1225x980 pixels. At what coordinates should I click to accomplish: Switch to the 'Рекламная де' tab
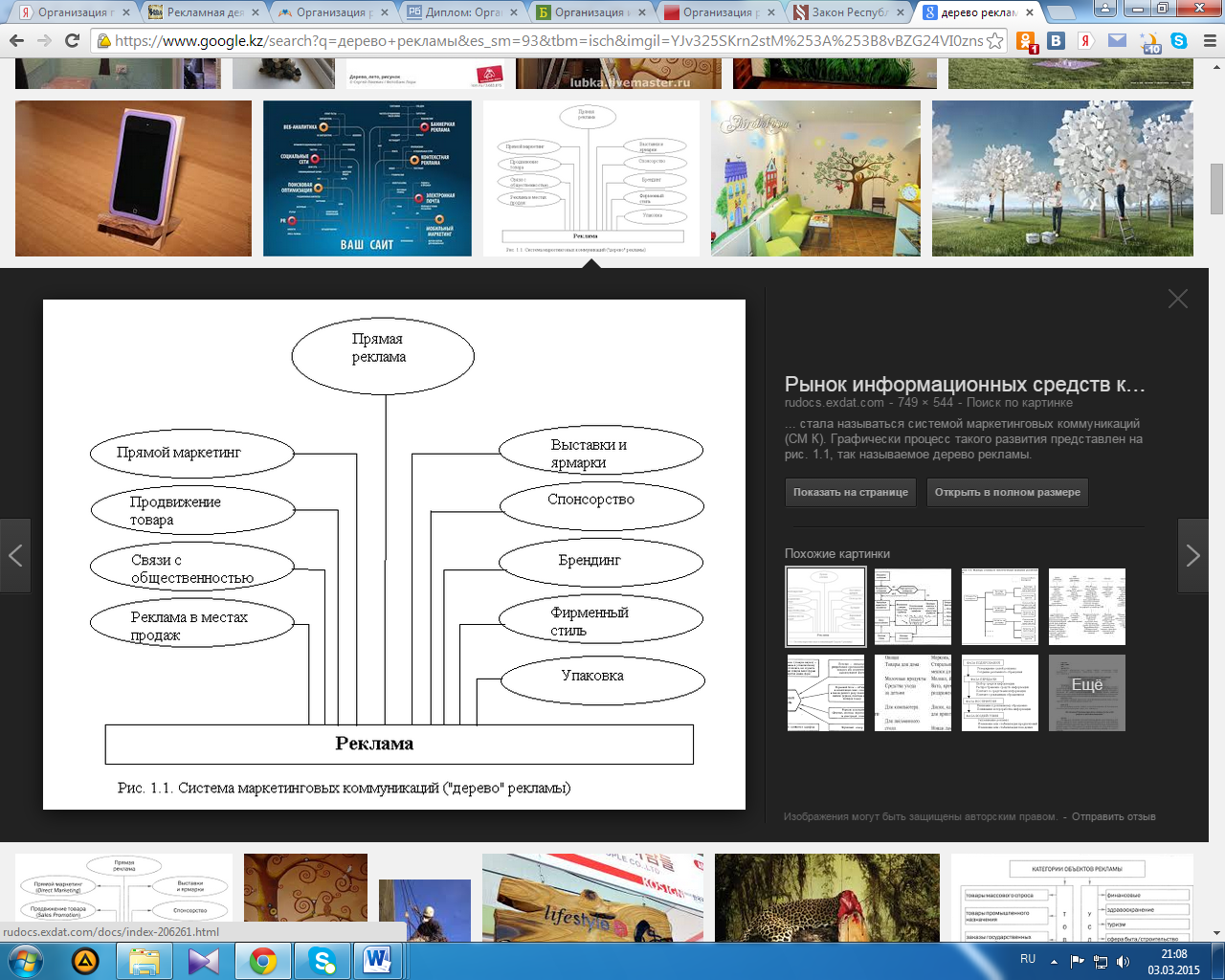coord(201,12)
